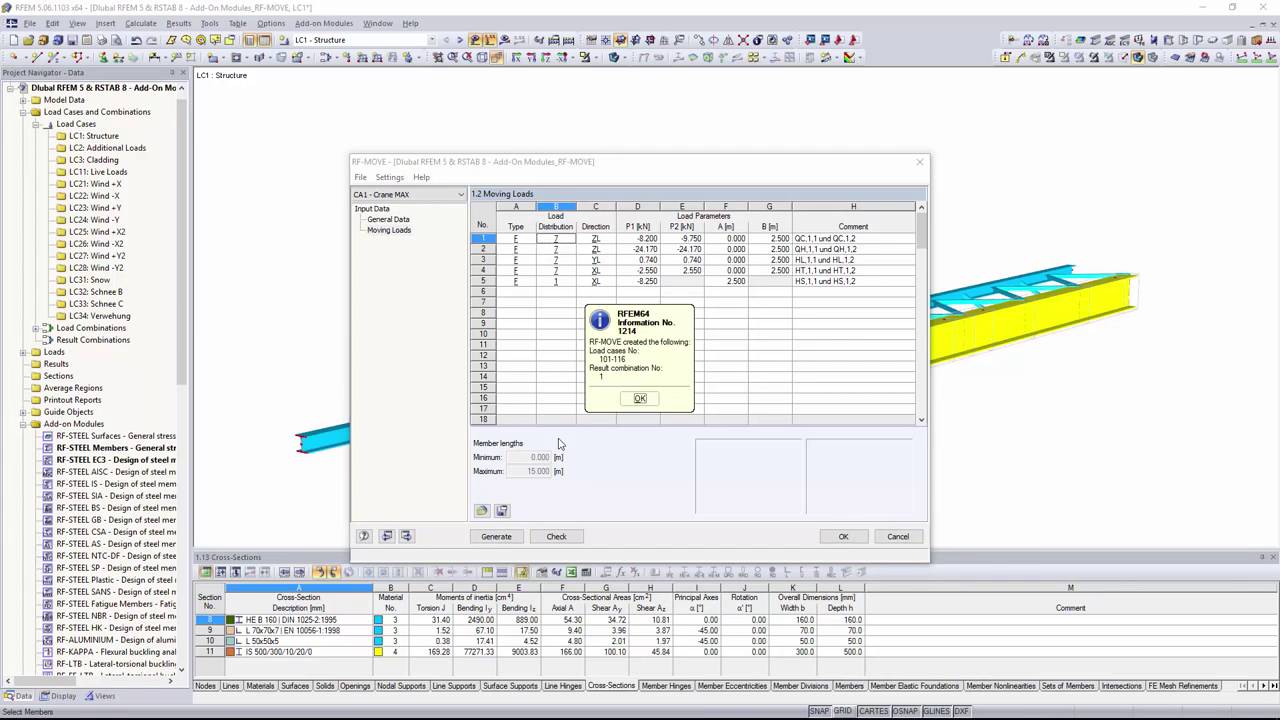Toggle CARTES in the status bar
This screenshot has height=720, width=1280.
(x=873, y=711)
